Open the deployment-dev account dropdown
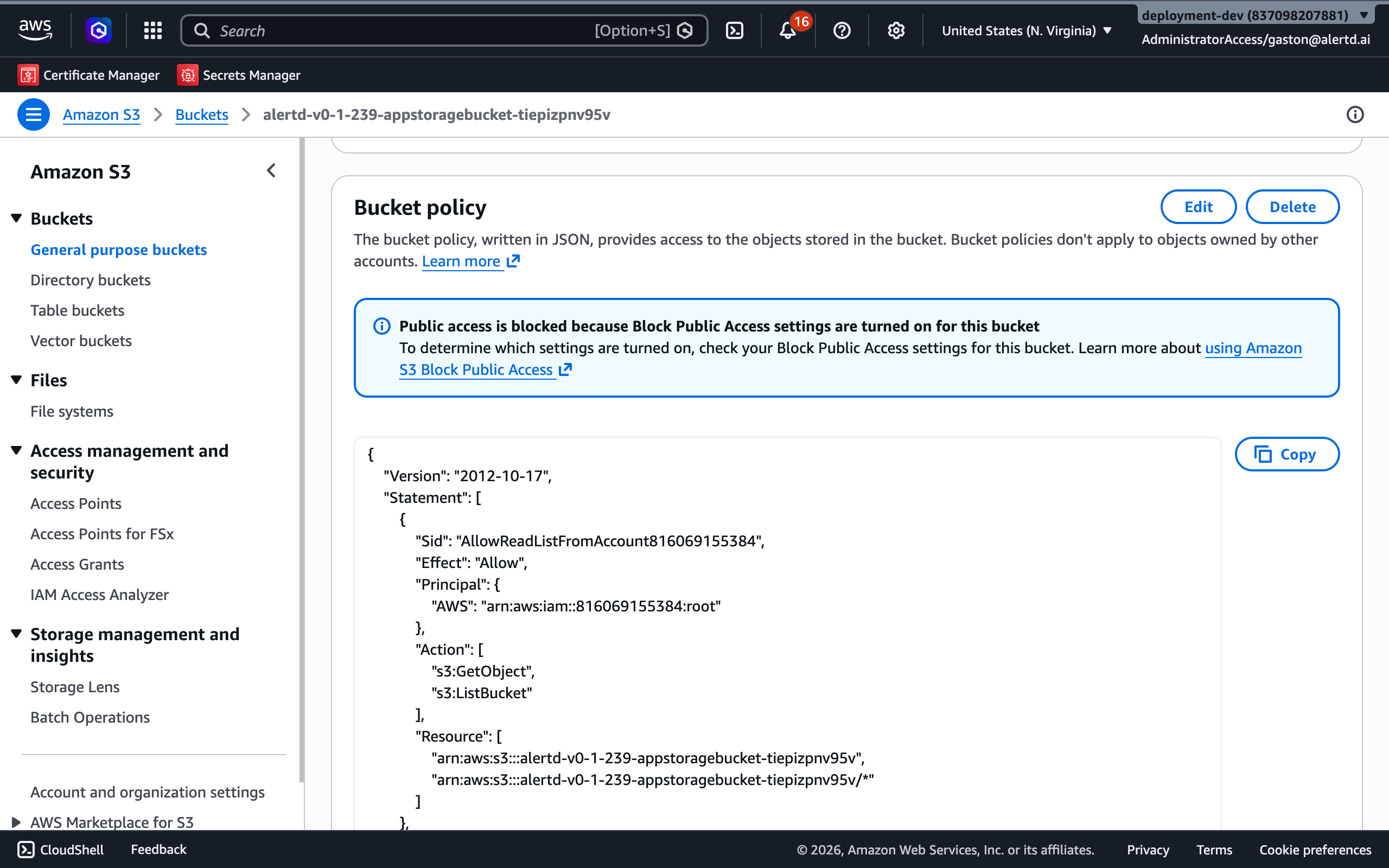 (1256, 15)
